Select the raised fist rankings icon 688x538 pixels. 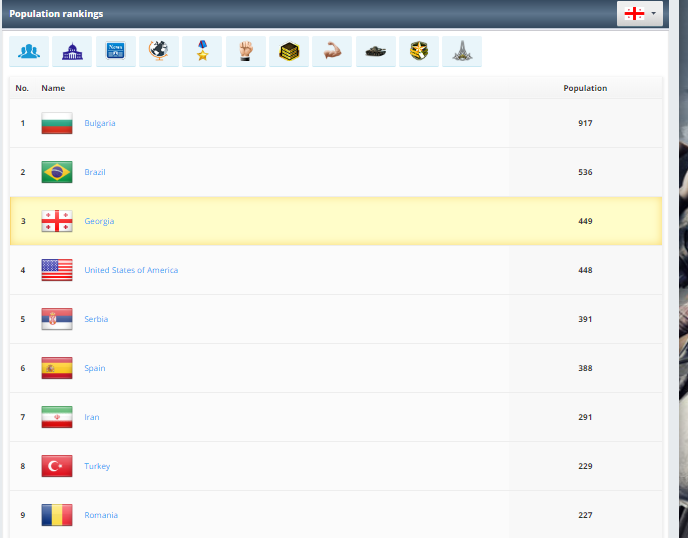(246, 51)
